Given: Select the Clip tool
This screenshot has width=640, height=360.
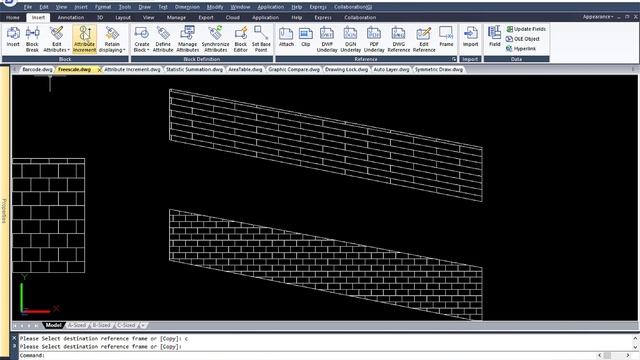Looking at the screenshot, I should [x=306, y=37].
